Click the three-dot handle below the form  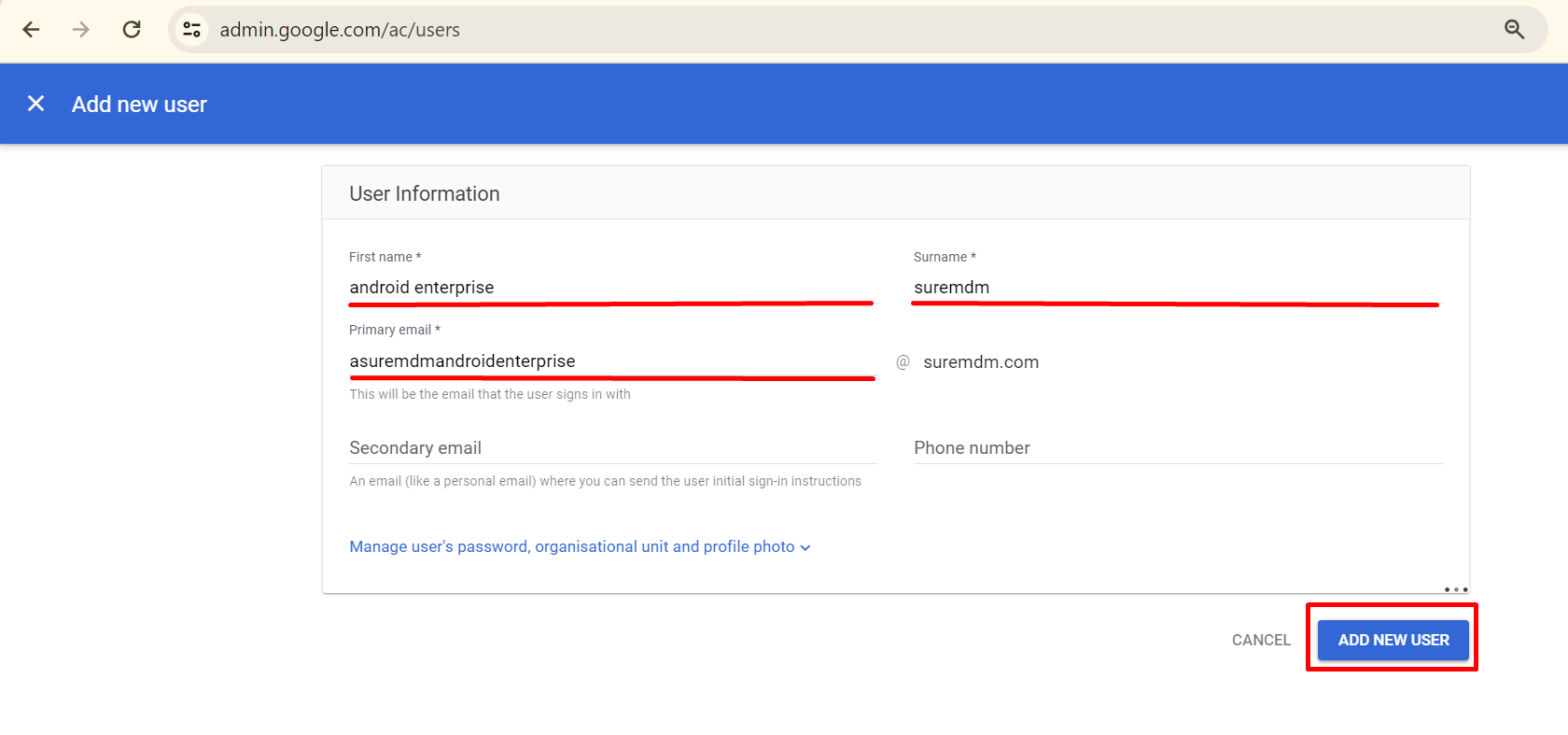(1456, 589)
